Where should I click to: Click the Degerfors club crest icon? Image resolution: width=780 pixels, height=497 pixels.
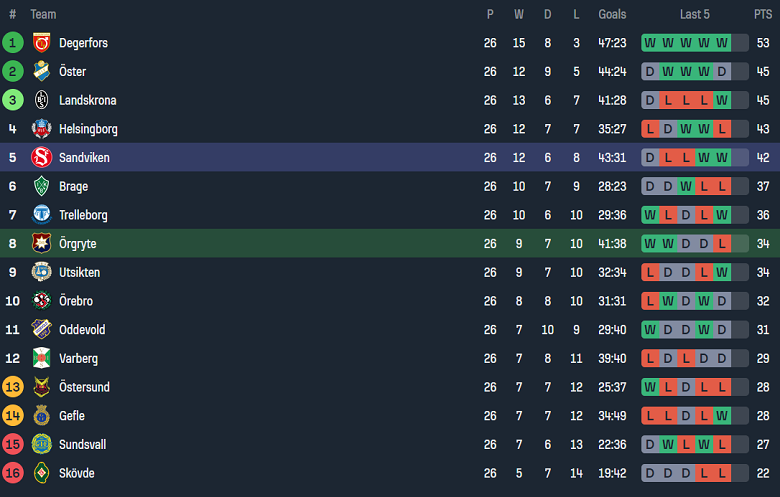click(41, 43)
